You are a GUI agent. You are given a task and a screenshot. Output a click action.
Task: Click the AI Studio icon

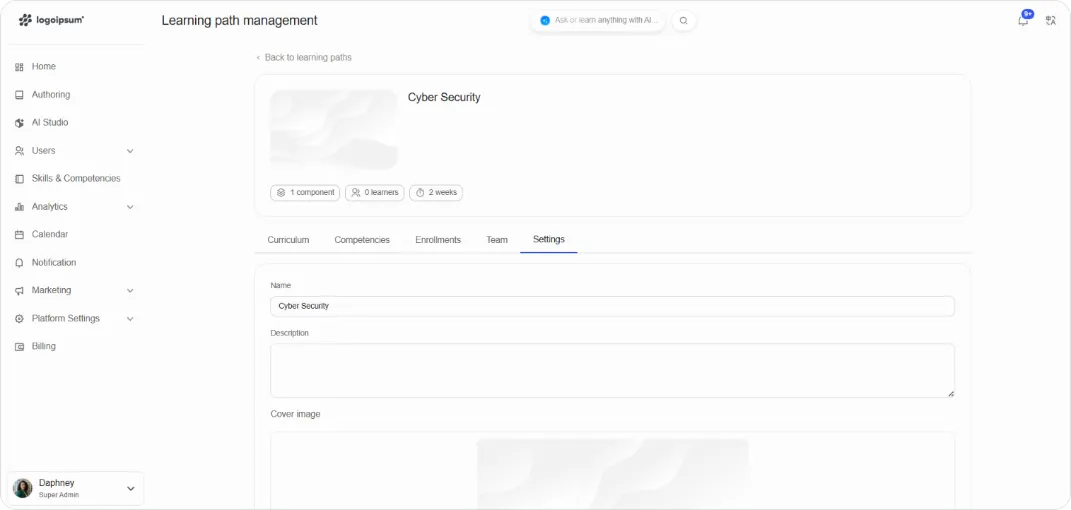19,123
